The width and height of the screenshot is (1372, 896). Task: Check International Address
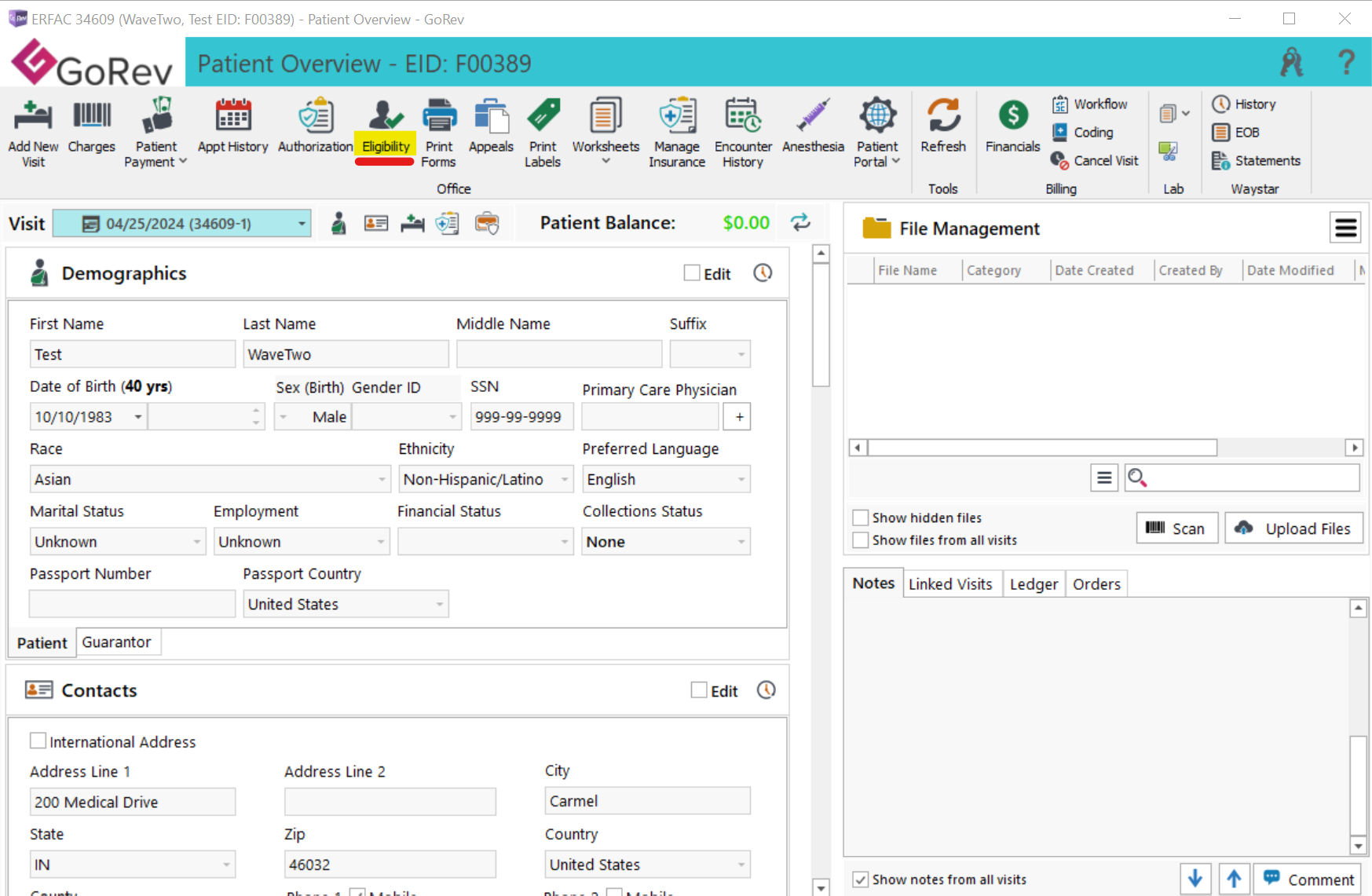click(38, 741)
